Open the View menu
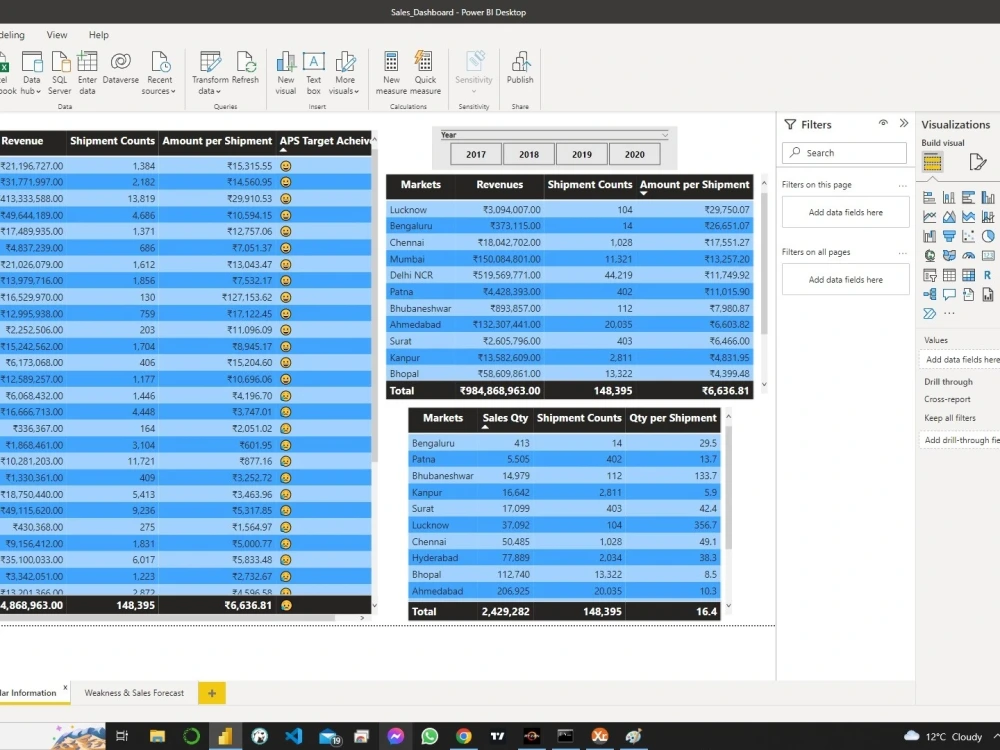1000x750 pixels. (56, 35)
